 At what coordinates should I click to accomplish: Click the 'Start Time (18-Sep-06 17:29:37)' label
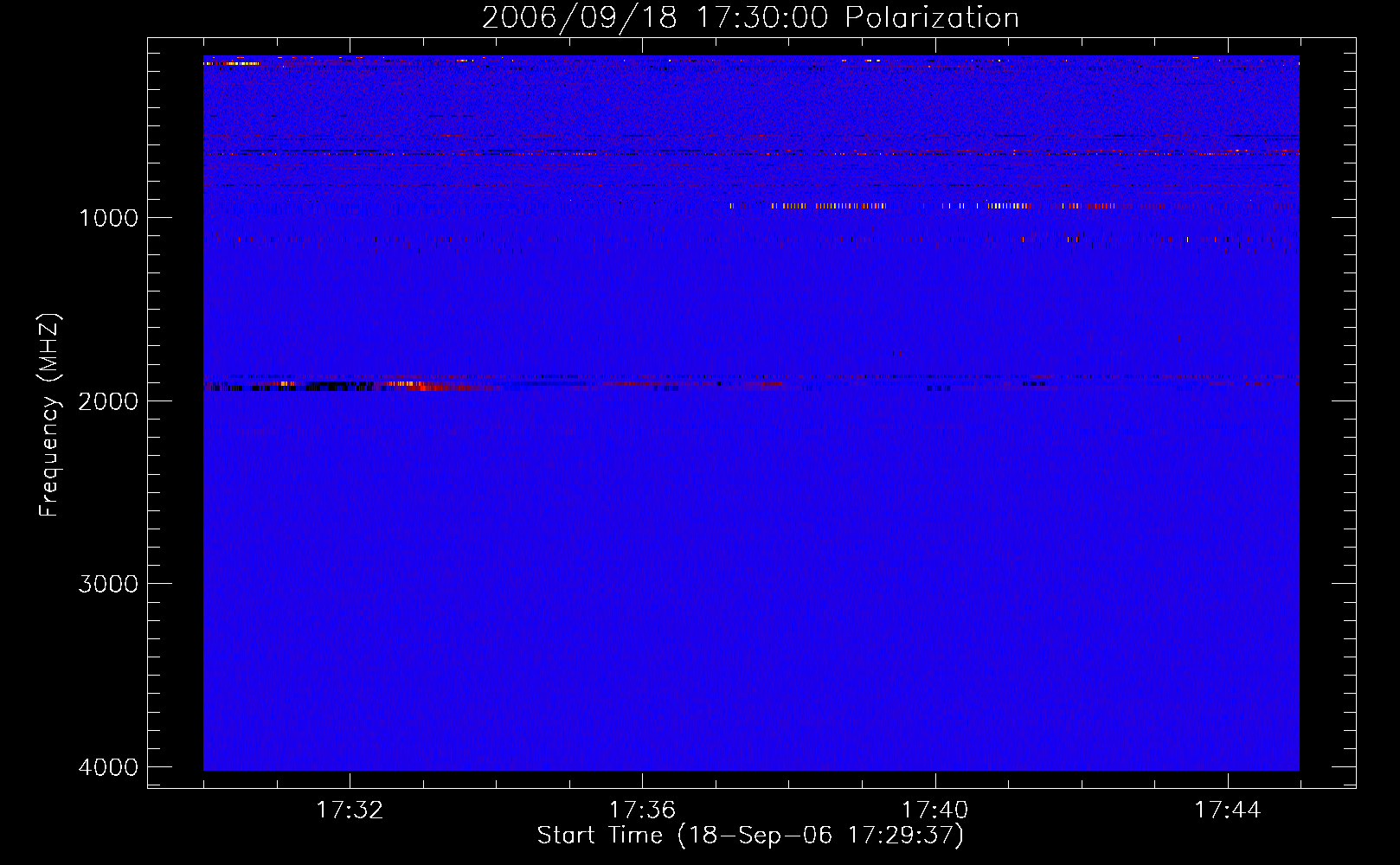pyautogui.click(x=750, y=836)
